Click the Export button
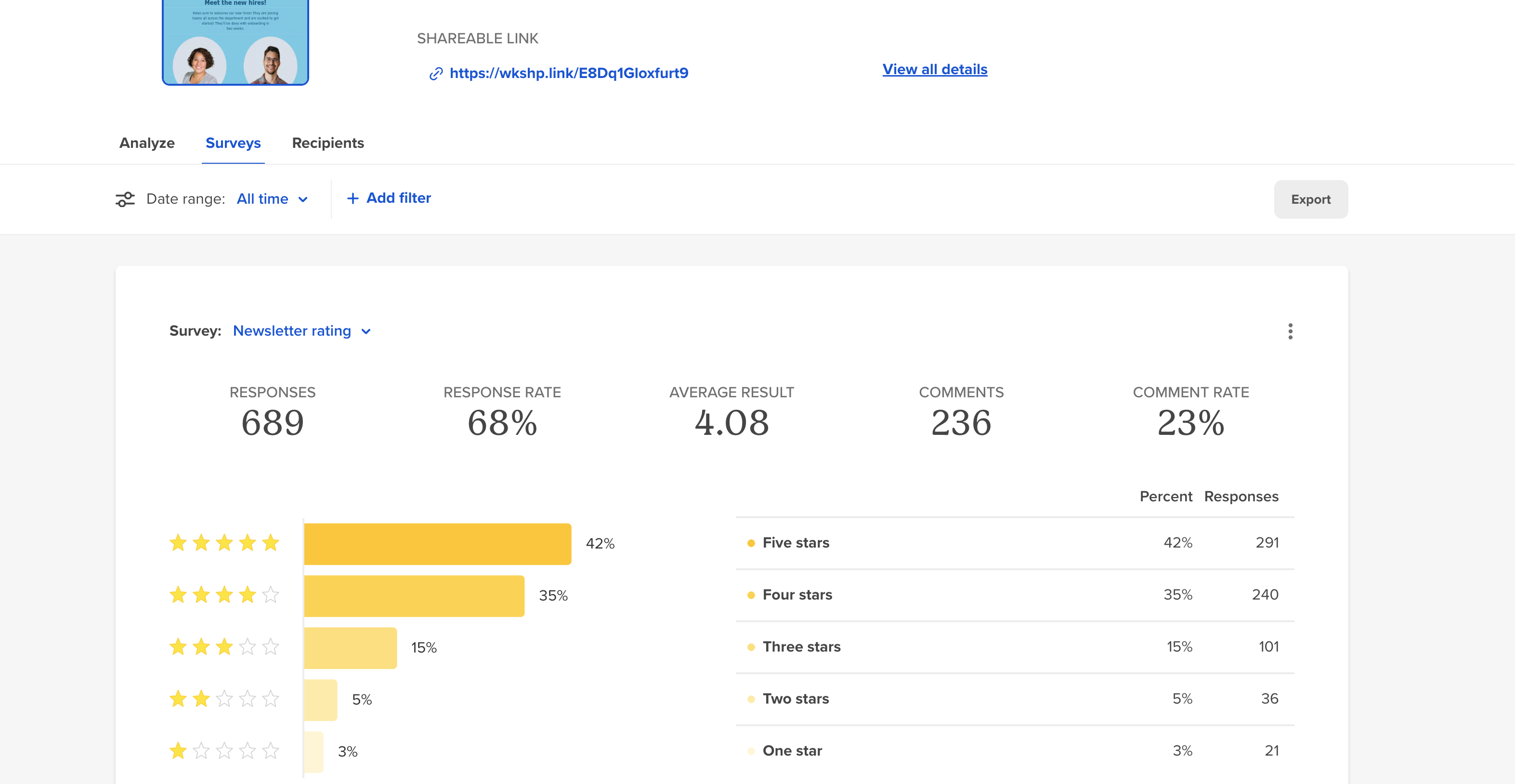This screenshot has height=784, width=1515. coord(1311,199)
